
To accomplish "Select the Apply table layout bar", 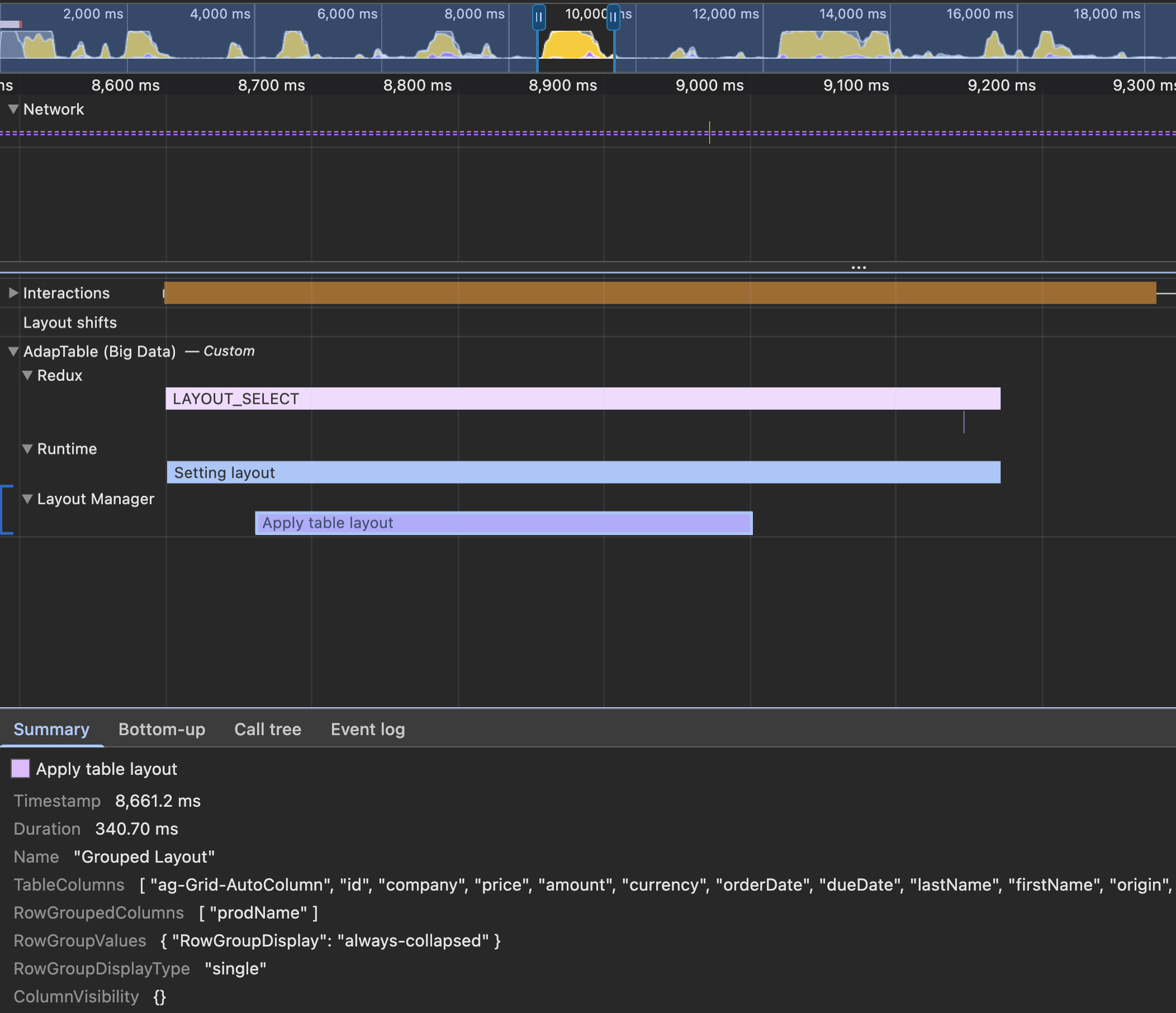I will point(504,523).
